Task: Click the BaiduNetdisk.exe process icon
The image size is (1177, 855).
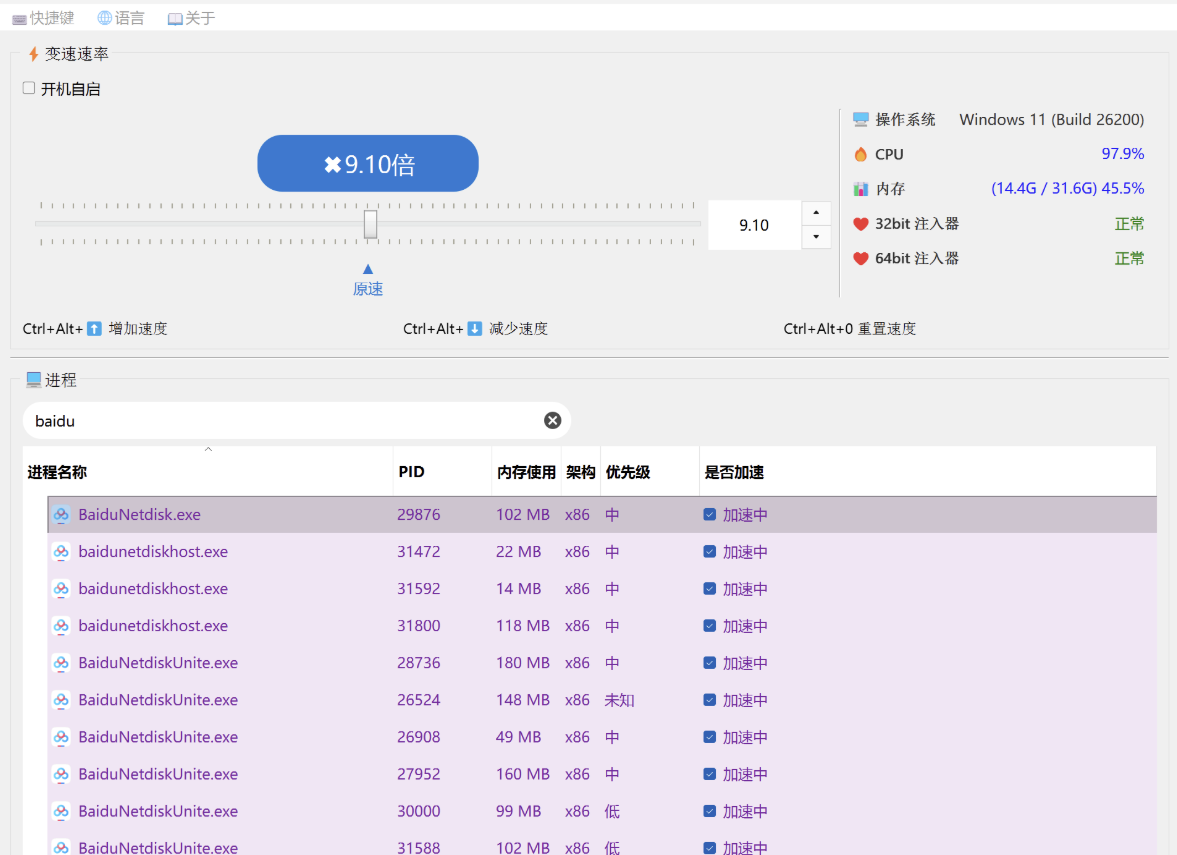Action: point(62,514)
